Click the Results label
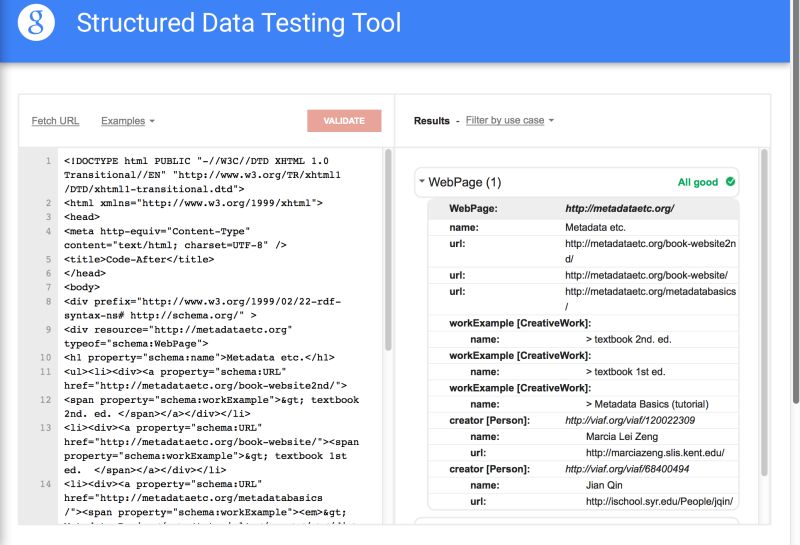This screenshot has height=545, width=800. (x=432, y=121)
